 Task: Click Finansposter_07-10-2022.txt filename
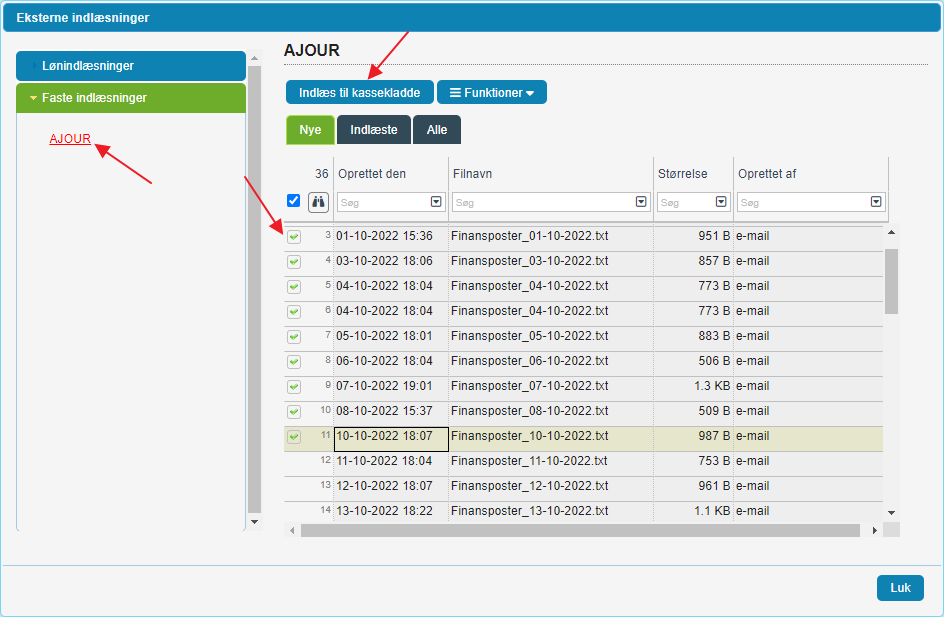[529, 386]
